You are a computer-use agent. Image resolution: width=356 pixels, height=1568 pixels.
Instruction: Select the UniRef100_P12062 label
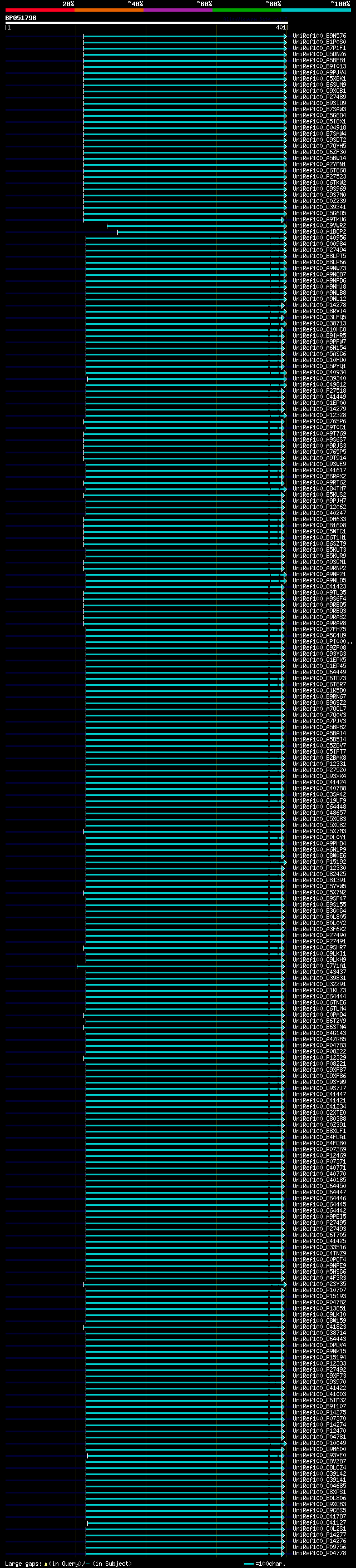[319, 506]
